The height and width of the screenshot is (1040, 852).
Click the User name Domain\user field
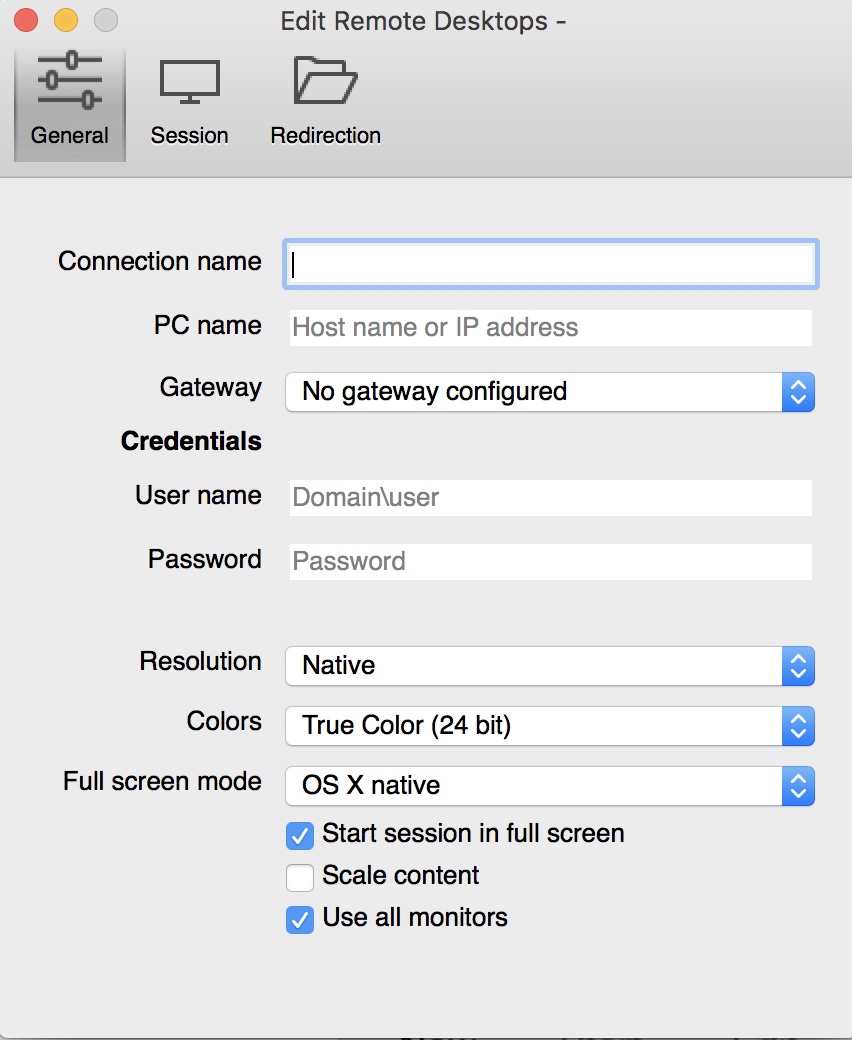[x=550, y=498]
